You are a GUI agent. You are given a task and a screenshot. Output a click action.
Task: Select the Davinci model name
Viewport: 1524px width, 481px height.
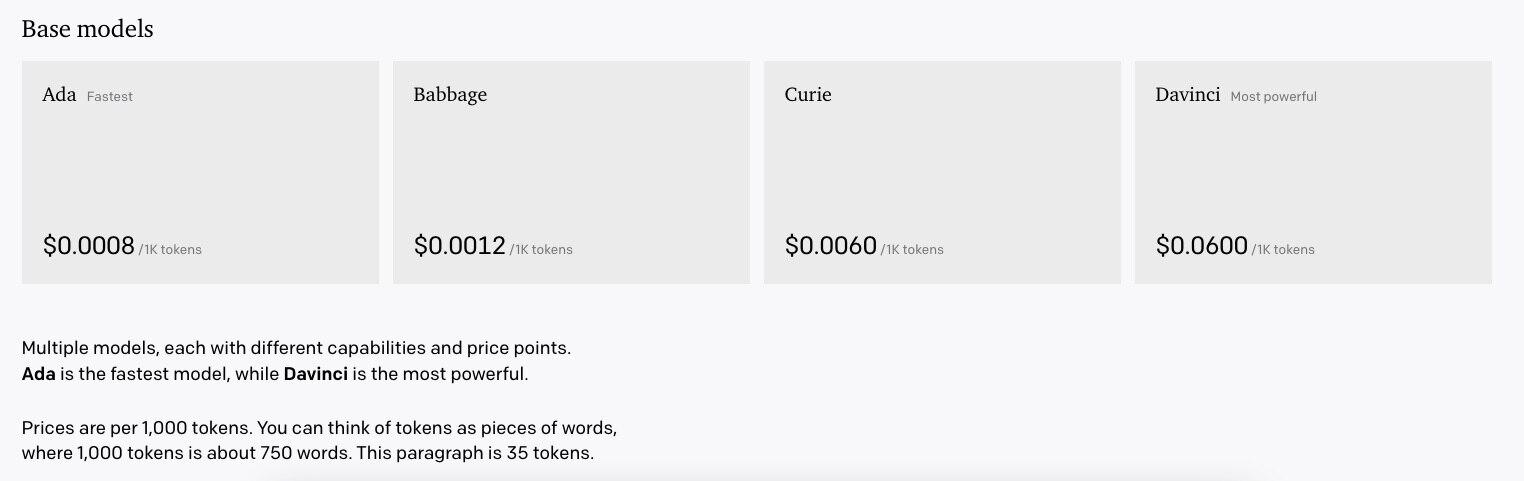tap(1188, 95)
